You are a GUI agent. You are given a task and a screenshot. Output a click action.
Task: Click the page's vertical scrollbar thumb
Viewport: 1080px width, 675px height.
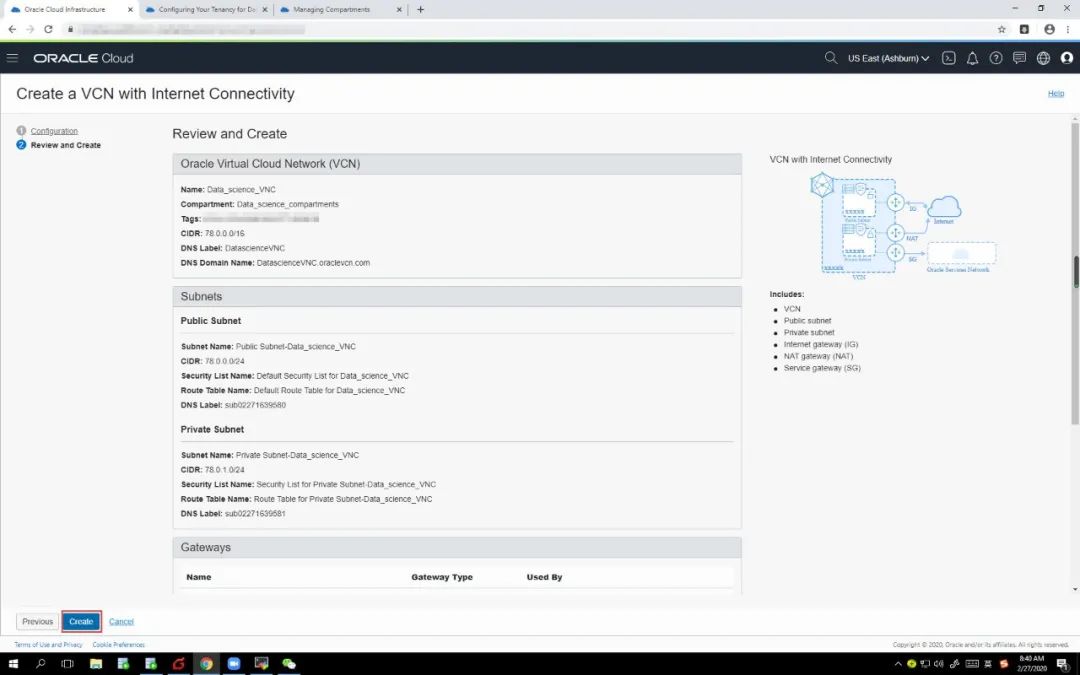coord(1075,270)
